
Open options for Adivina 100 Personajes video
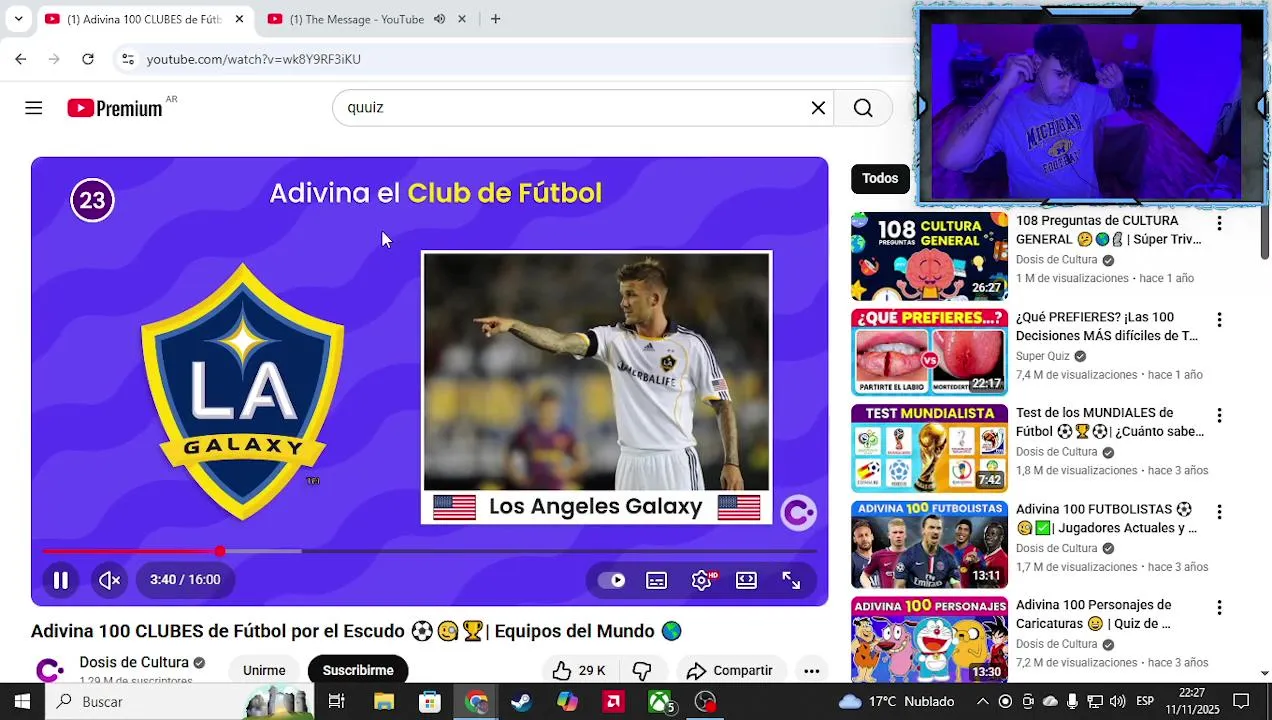(x=1219, y=608)
